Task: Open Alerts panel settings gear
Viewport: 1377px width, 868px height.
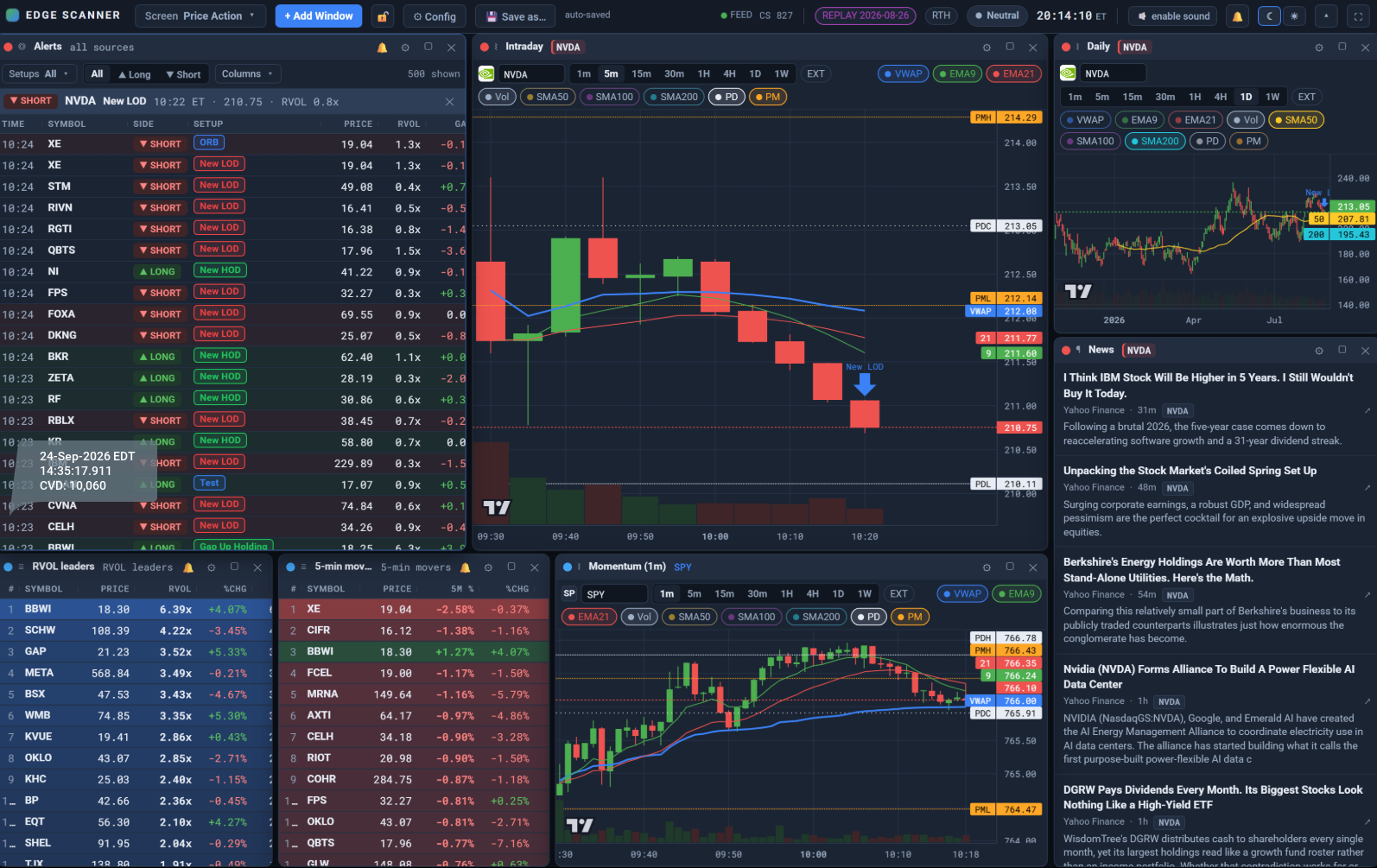Action: (405, 48)
